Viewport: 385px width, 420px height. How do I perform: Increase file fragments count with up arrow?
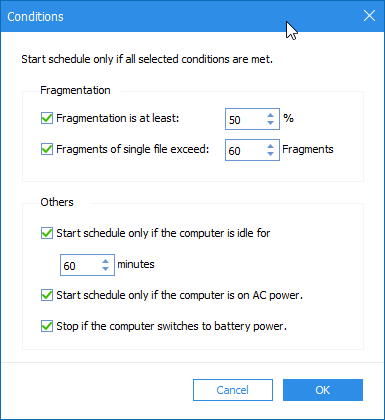click(270, 146)
